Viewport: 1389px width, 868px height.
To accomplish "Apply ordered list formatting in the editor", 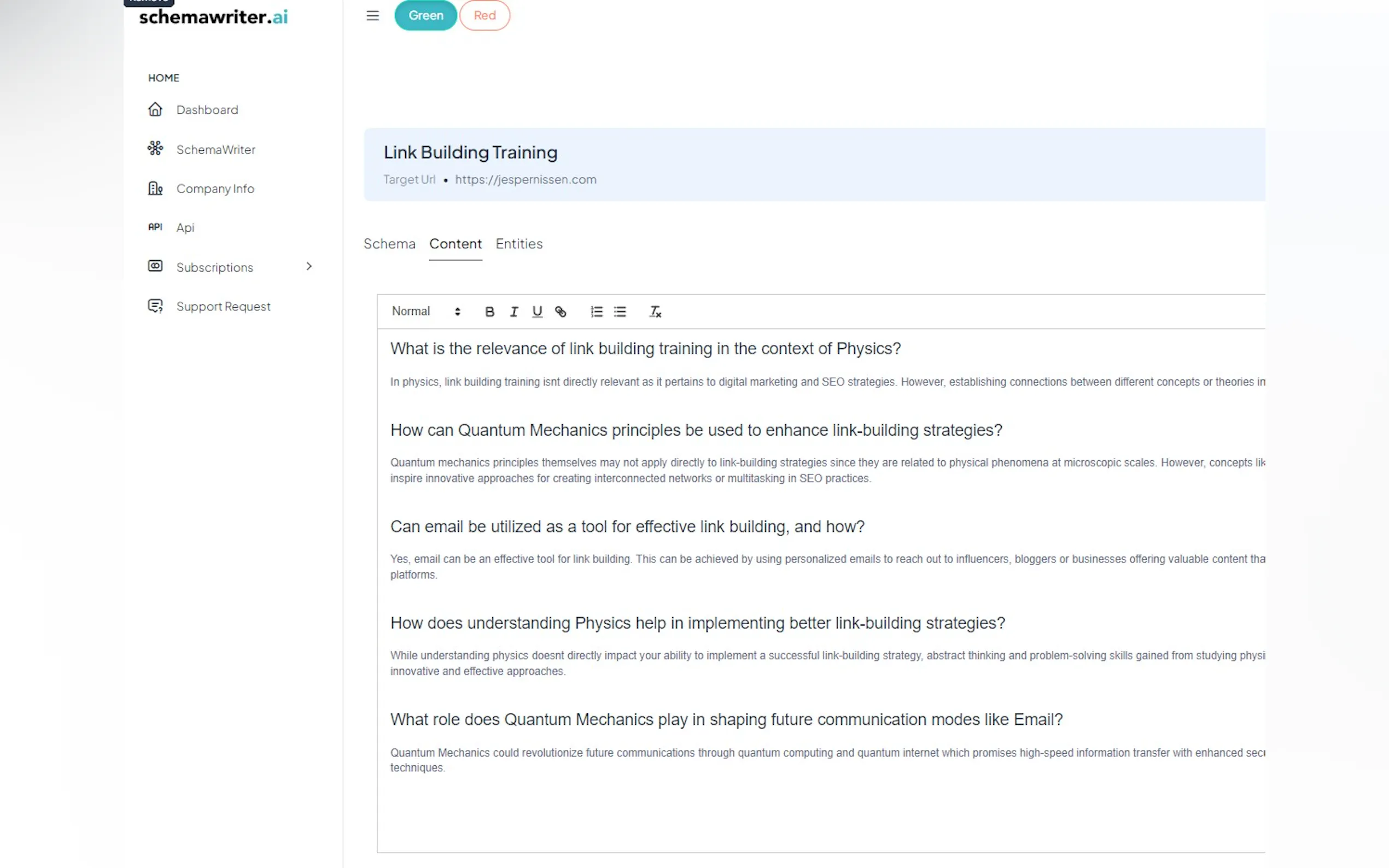I will coord(596,311).
